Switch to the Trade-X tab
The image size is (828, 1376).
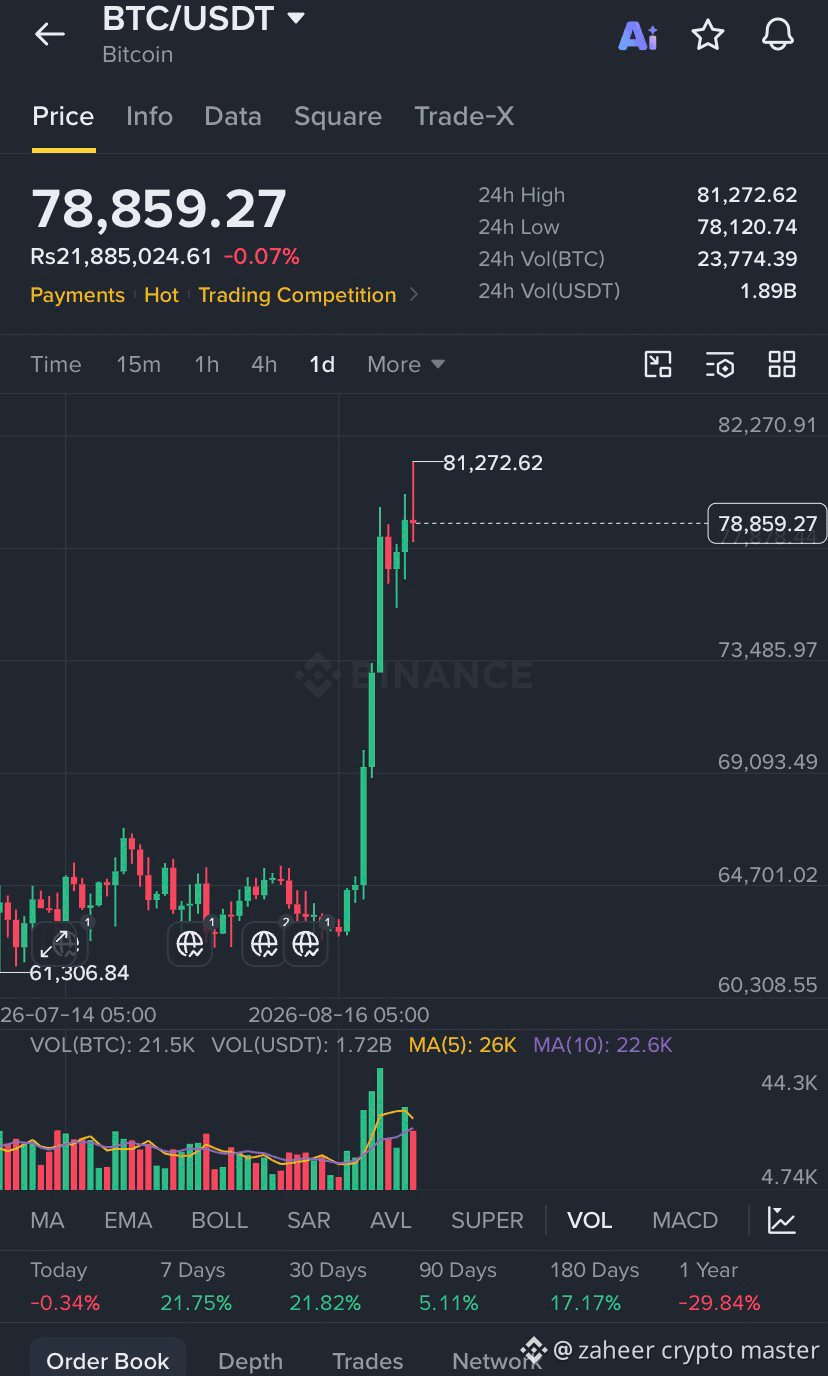[464, 116]
